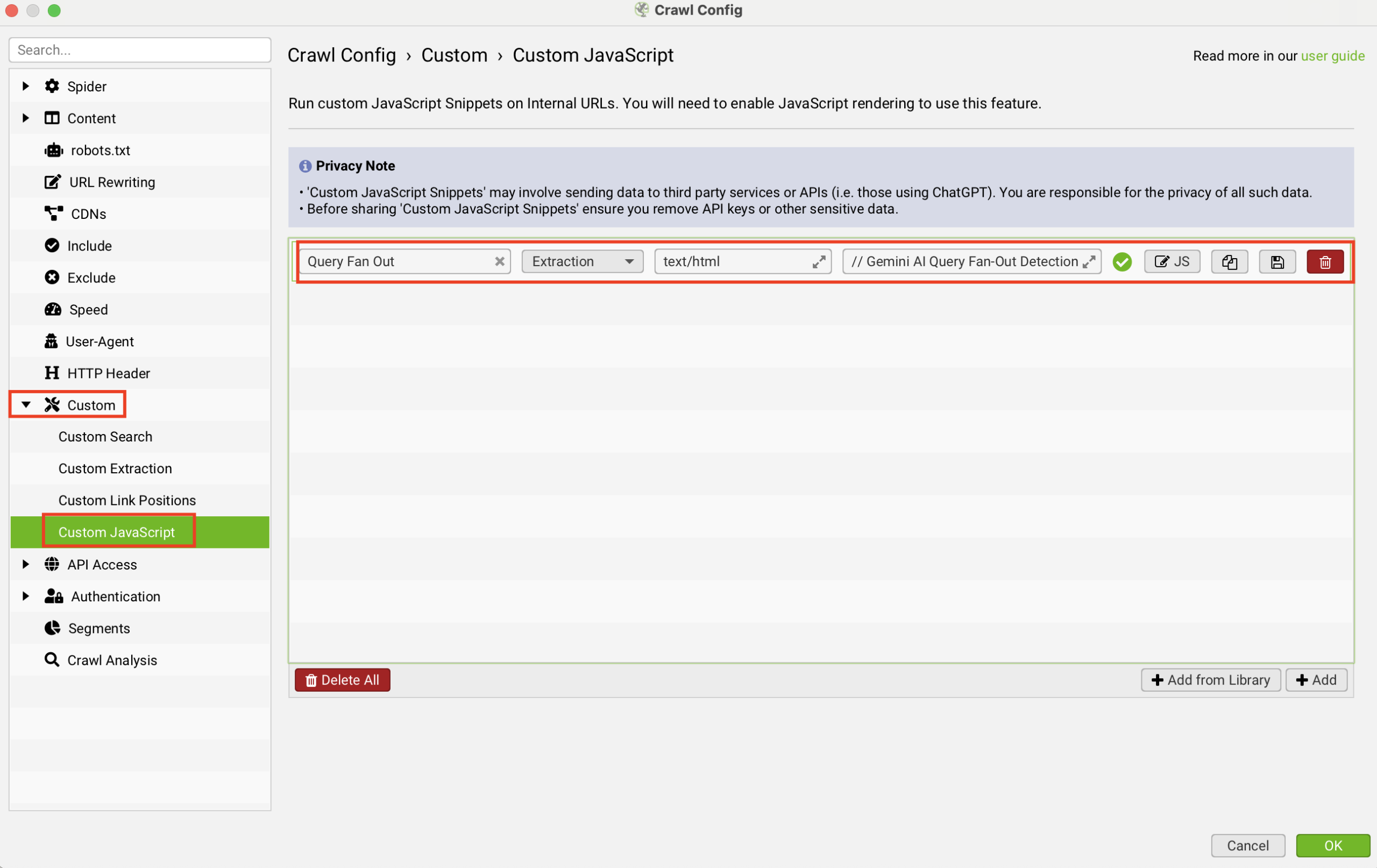The height and width of the screenshot is (868, 1377).
Task: Clear the Query Fan Out name field
Action: click(x=499, y=261)
